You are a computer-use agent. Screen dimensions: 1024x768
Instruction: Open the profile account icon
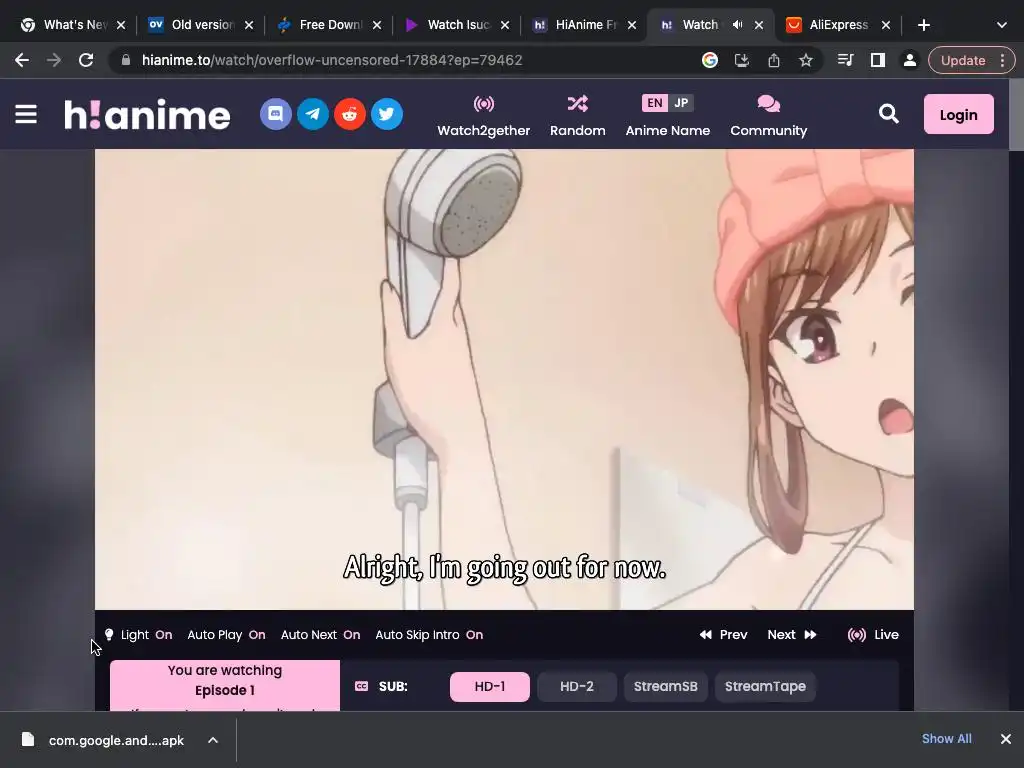(910, 60)
